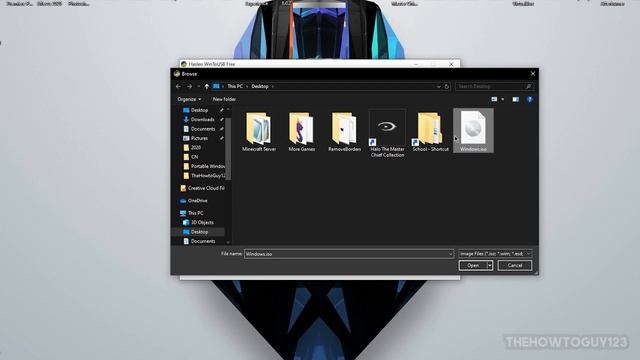Viewport: 640px width, 360px height.
Task: Open the Image Files type filter
Action: point(495,254)
